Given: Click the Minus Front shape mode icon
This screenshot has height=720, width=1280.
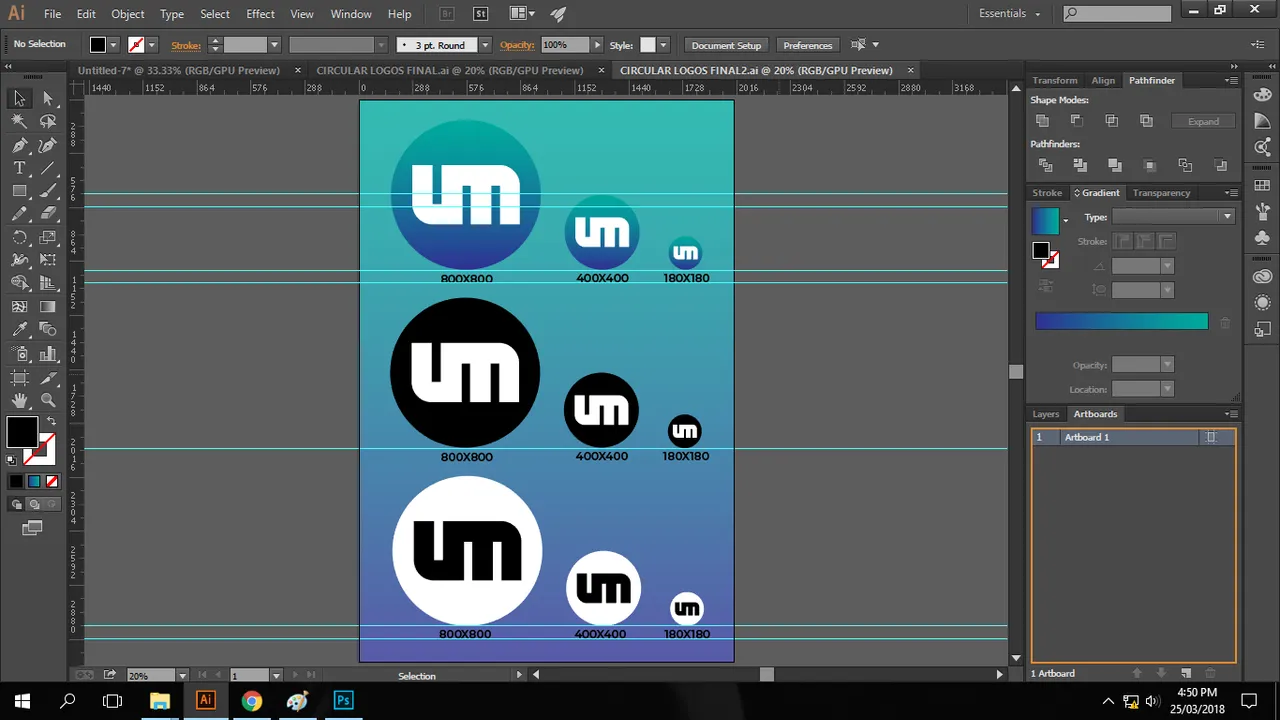Looking at the screenshot, I should click(x=1077, y=121).
